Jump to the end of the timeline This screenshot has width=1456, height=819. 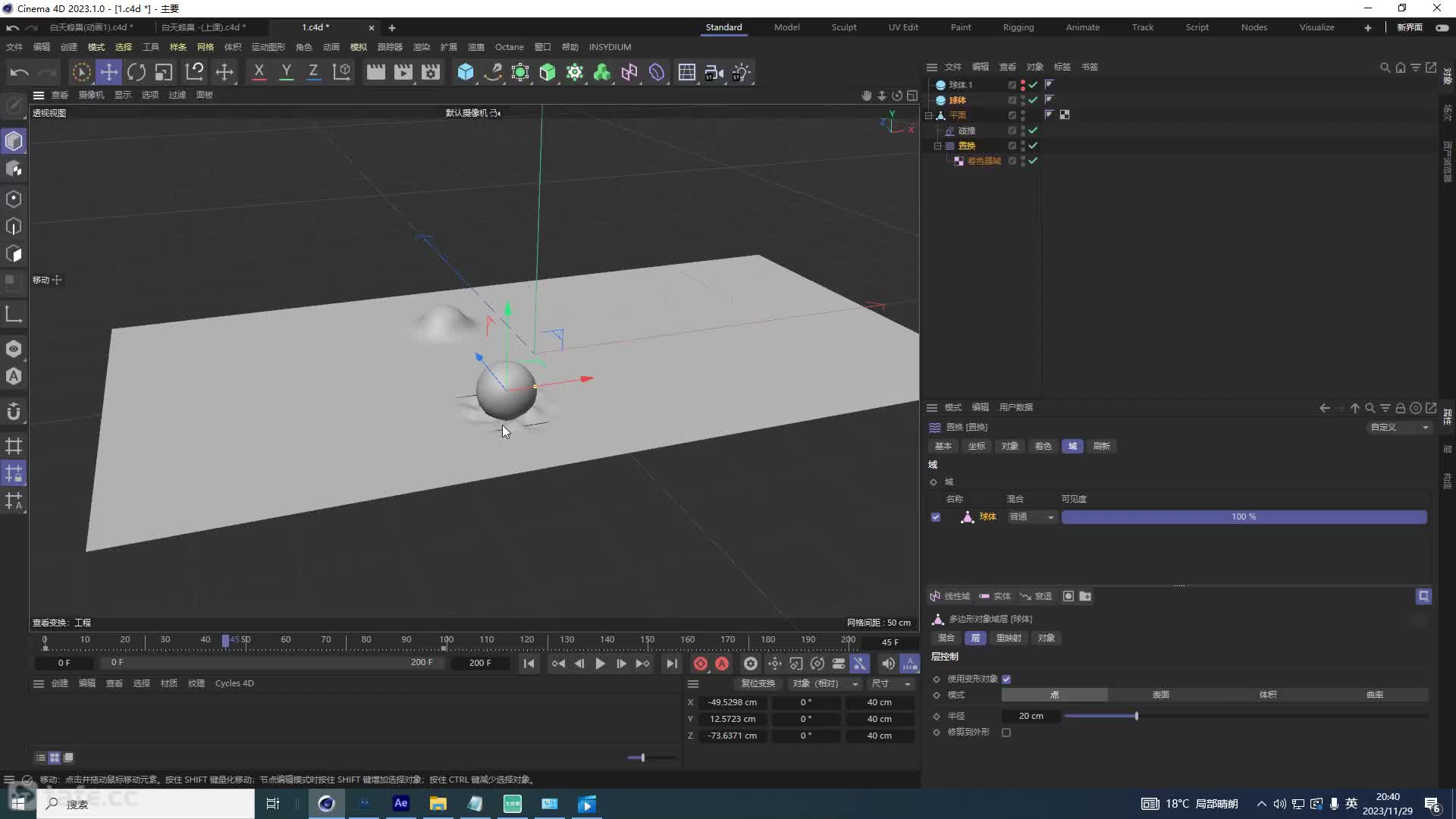point(672,664)
